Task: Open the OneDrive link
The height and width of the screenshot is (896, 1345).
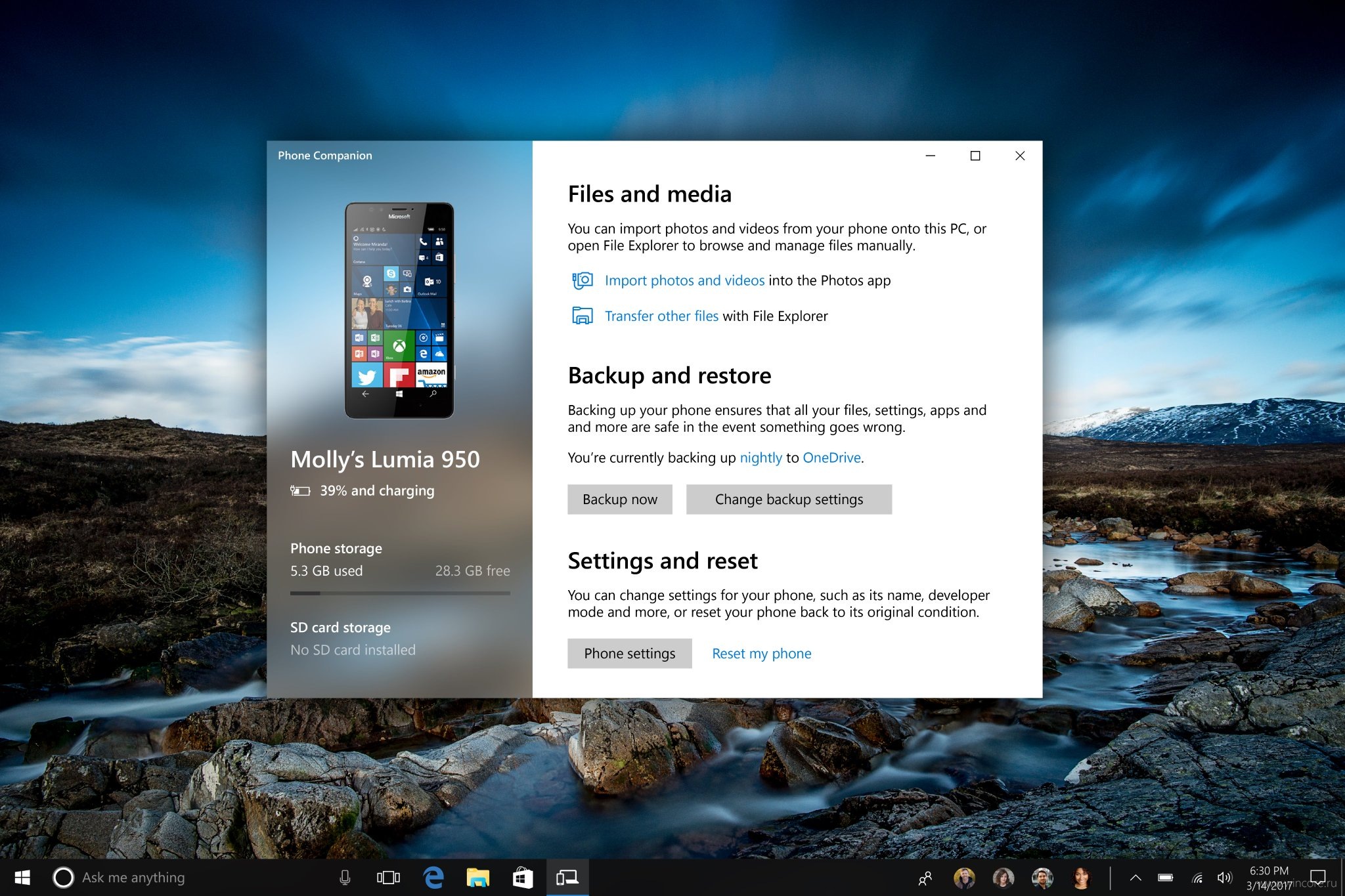Action: 831,458
